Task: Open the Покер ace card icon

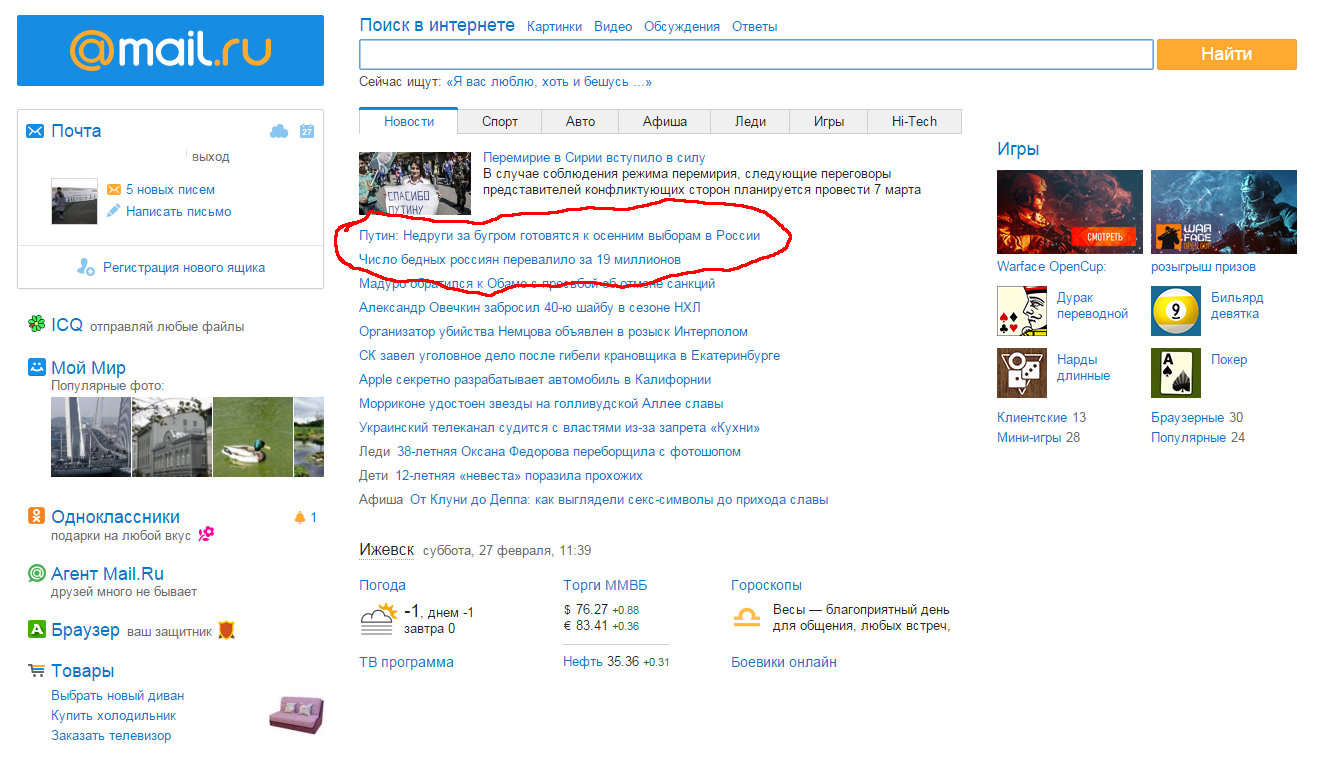Action: (1176, 373)
